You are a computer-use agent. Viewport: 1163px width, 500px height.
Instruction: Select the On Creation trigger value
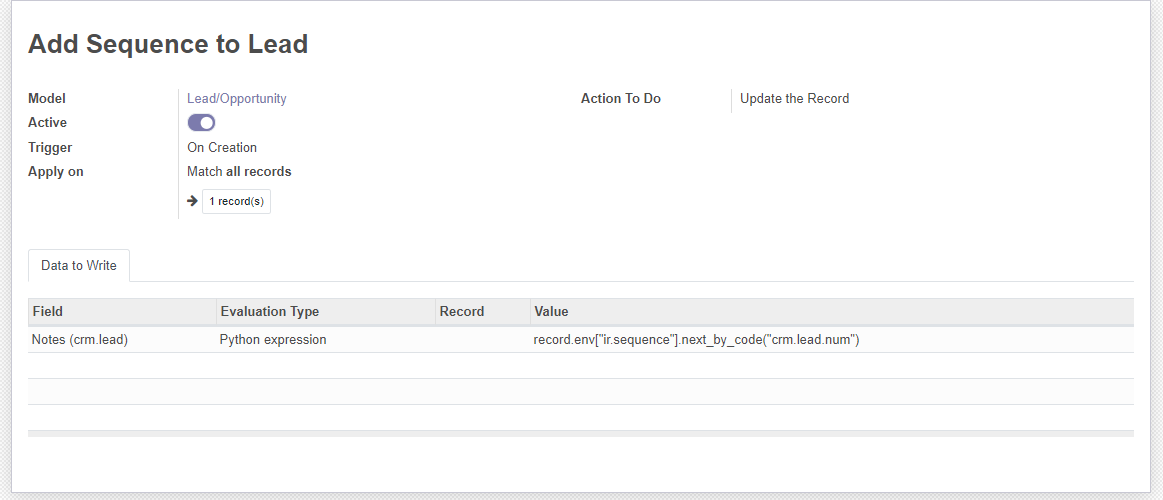[222, 147]
